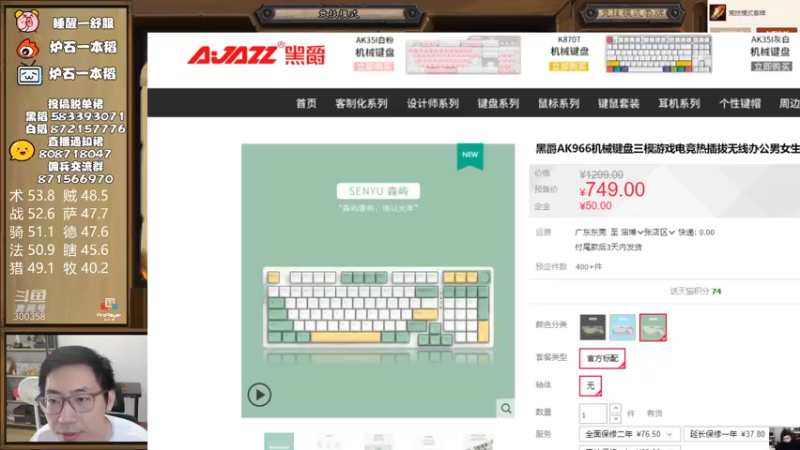Open the 鼠标系列 menu item

pos(559,104)
